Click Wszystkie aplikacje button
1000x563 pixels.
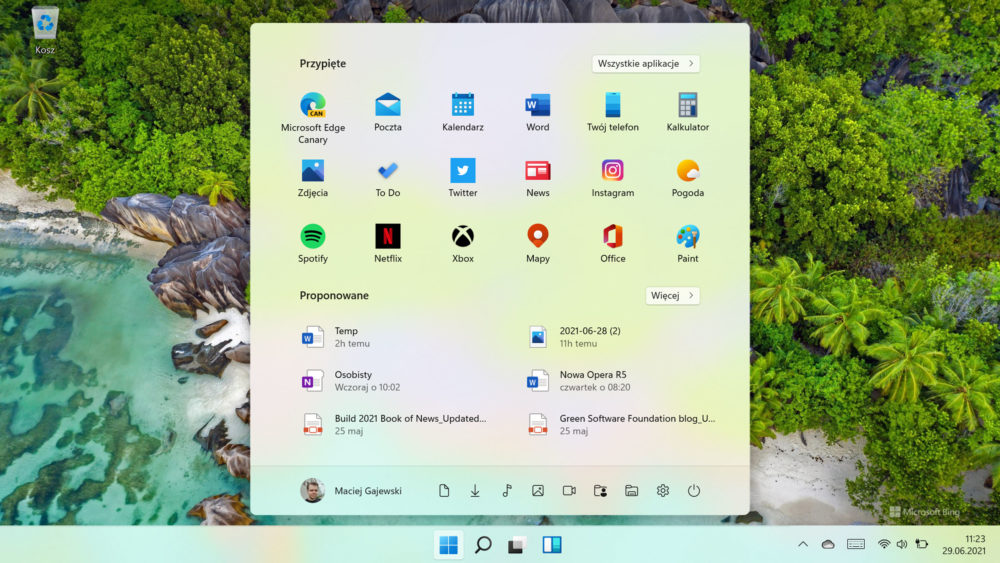pyautogui.click(x=645, y=64)
